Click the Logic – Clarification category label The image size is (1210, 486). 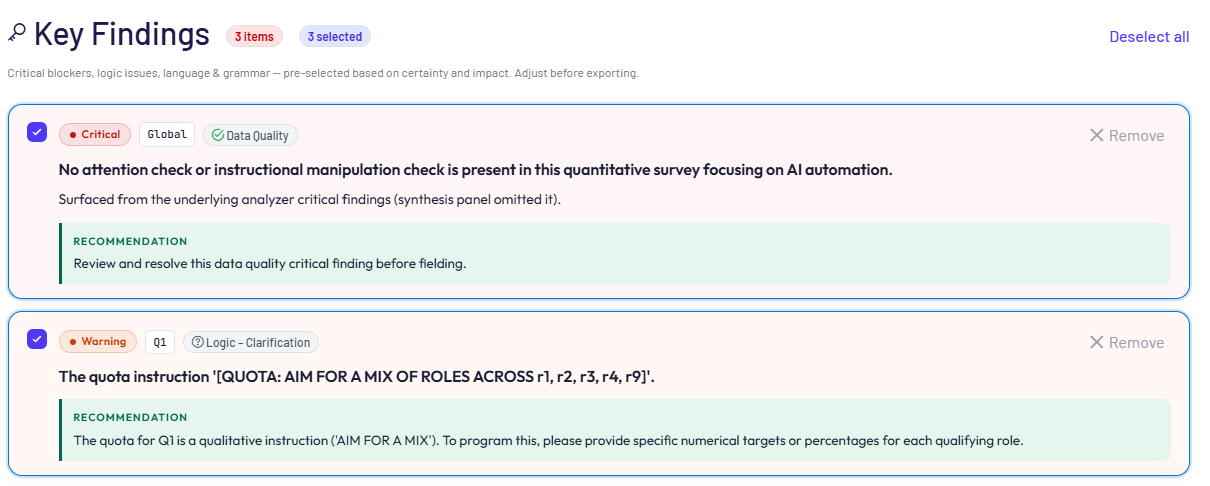251,342
